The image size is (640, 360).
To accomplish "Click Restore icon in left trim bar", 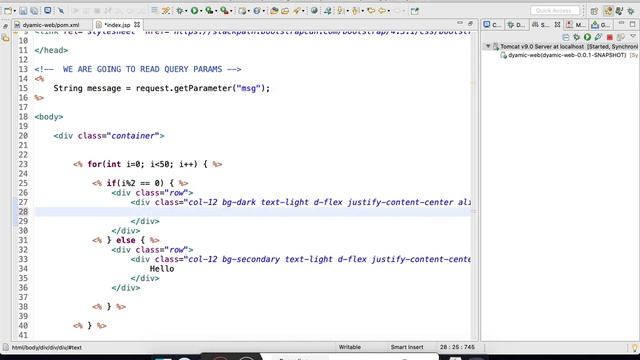I will pyautogui.click(x=5, y=27).
